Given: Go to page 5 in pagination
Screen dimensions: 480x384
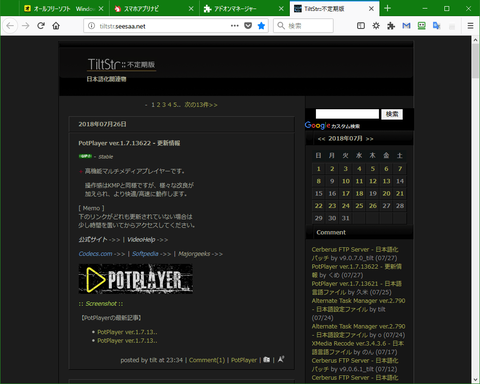Looking at the screenshot, I should coord(175,105).
